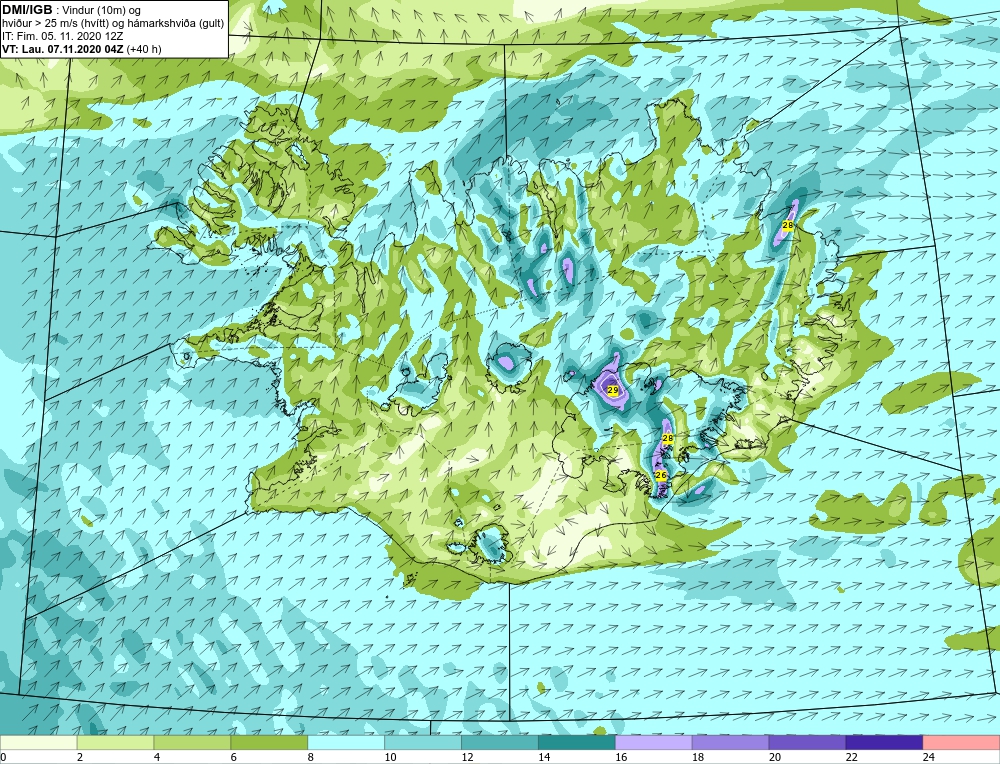The width and height of the screenshot is (1000, 764).
Task: Click the legend scale number 8
Action: pos(311,757)
